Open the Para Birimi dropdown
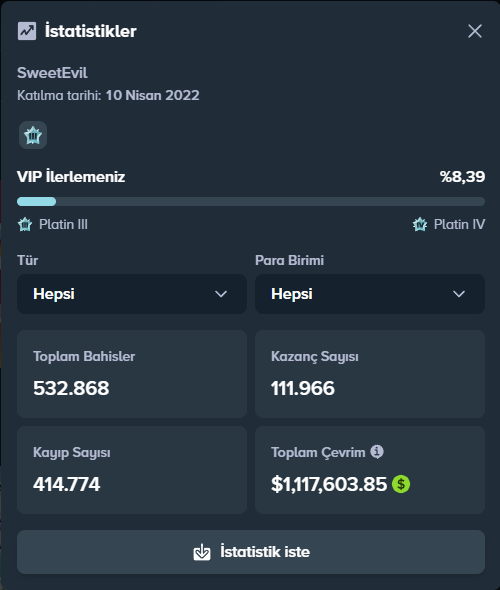This screenshot has height=590, width=500. [370, 294]
